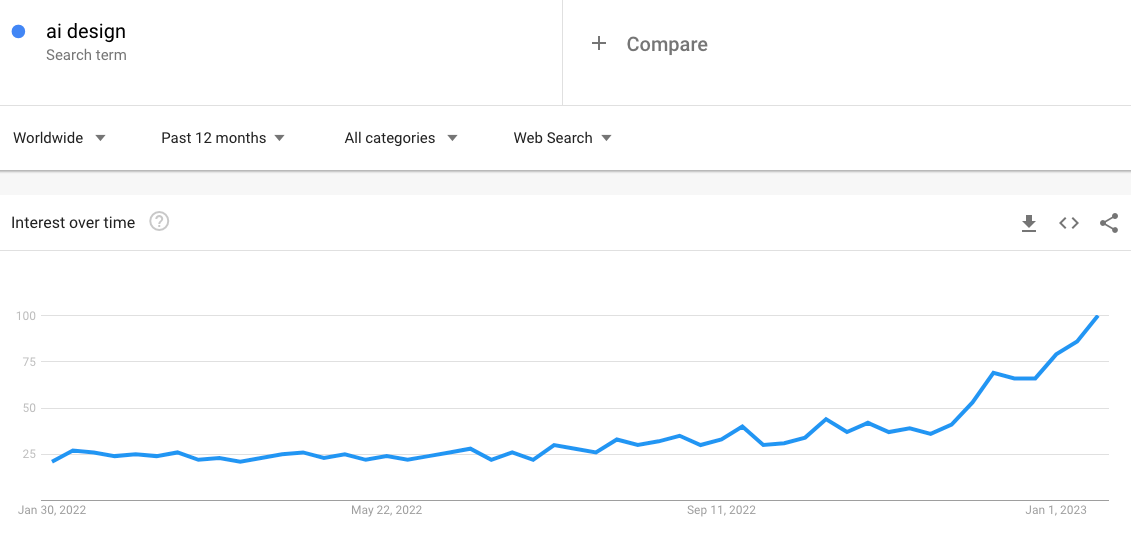Screen dimensions: 1131x547
Task: Click the Interest over time heading
Action: pos(73,223)
